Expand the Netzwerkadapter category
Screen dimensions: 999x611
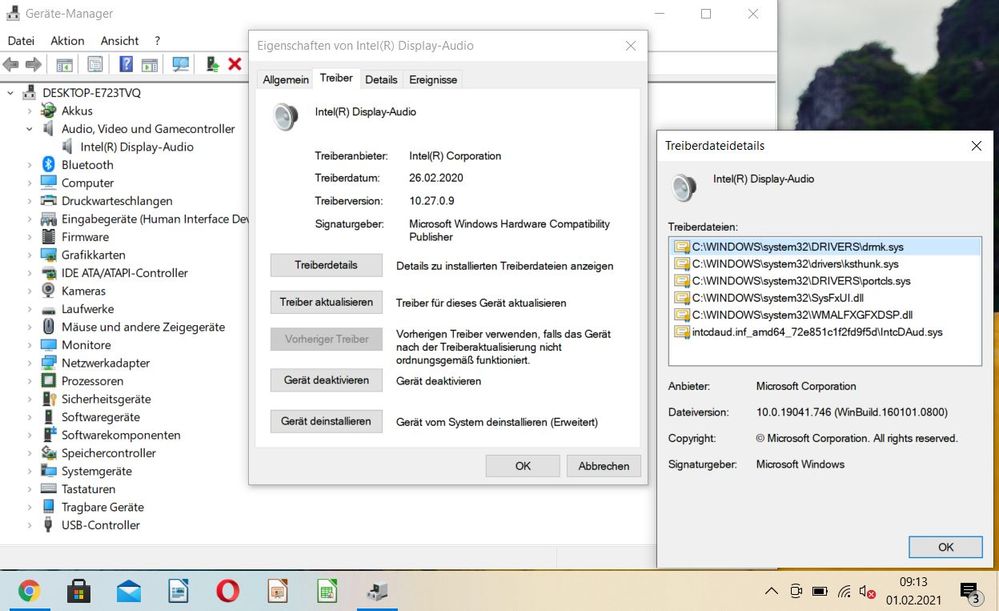(x=30, y=363)
